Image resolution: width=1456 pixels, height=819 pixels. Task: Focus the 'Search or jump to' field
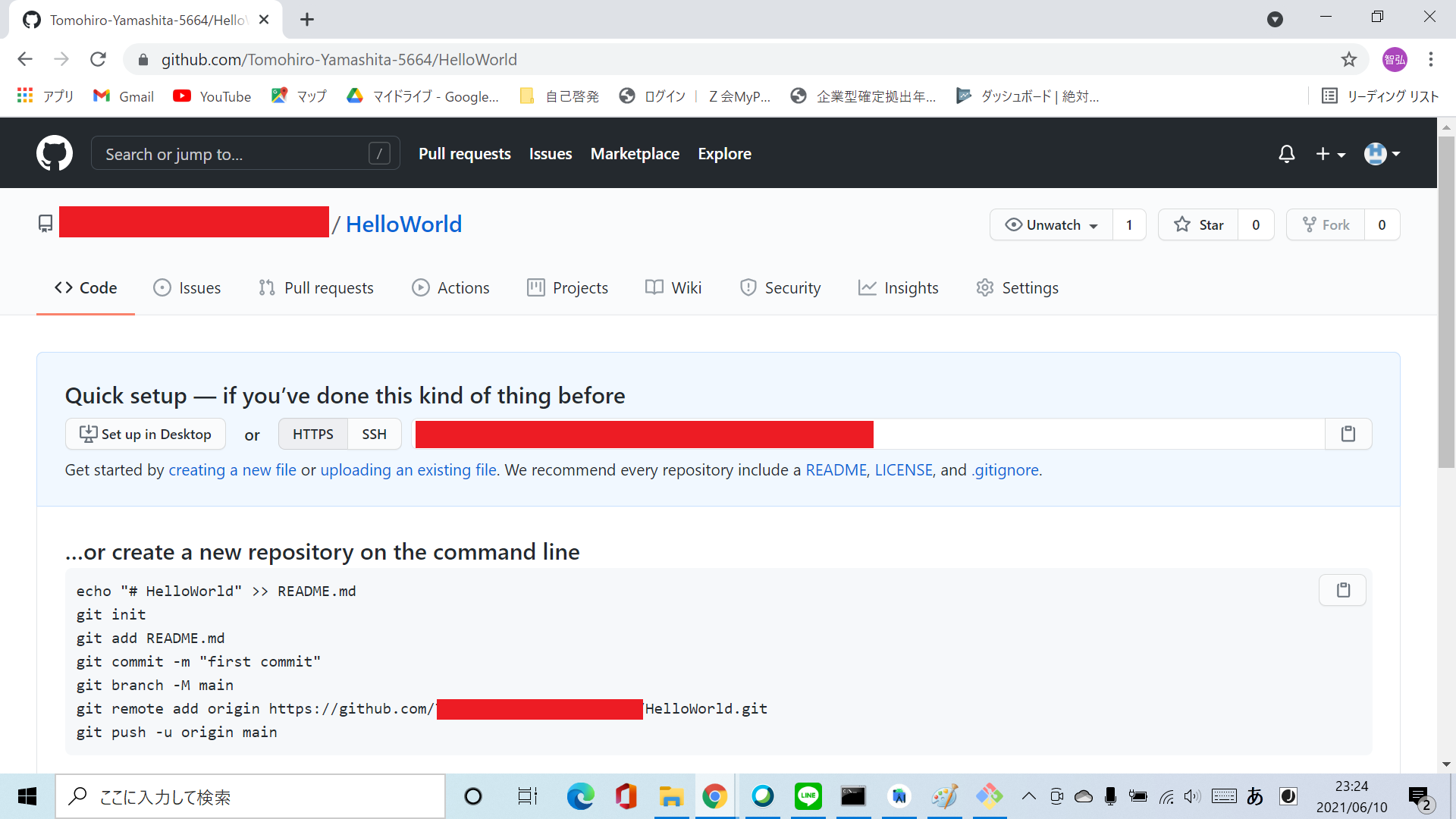click(x=235, y=154)
